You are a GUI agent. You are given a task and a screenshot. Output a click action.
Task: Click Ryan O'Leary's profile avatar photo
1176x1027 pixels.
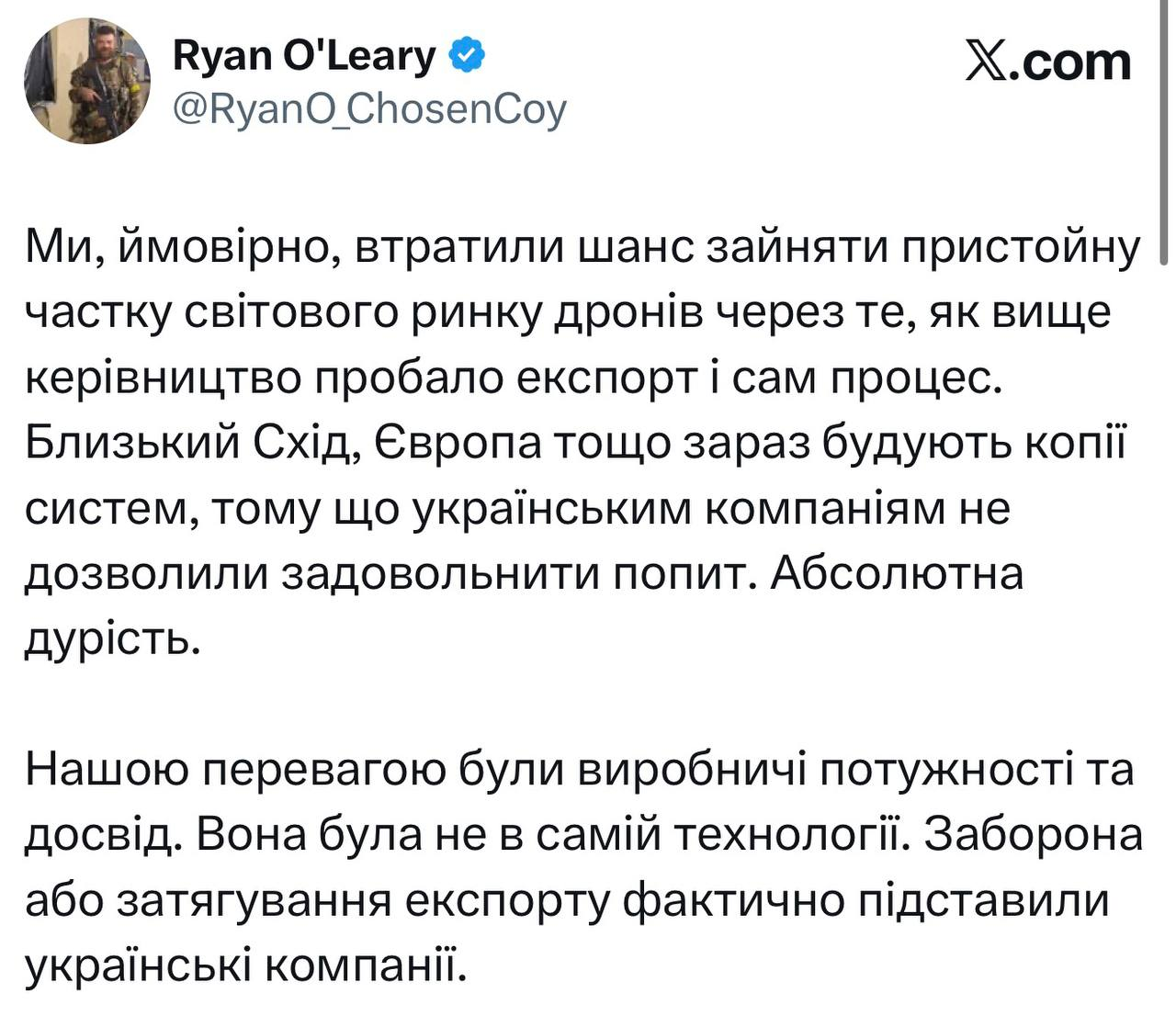click(85, 81)
